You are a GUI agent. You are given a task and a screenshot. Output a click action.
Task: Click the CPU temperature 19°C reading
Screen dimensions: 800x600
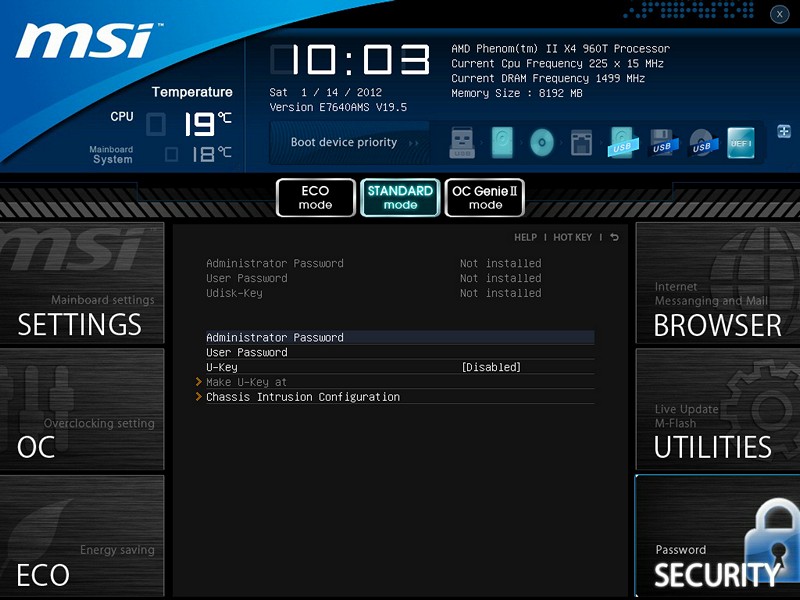point(208,124)
